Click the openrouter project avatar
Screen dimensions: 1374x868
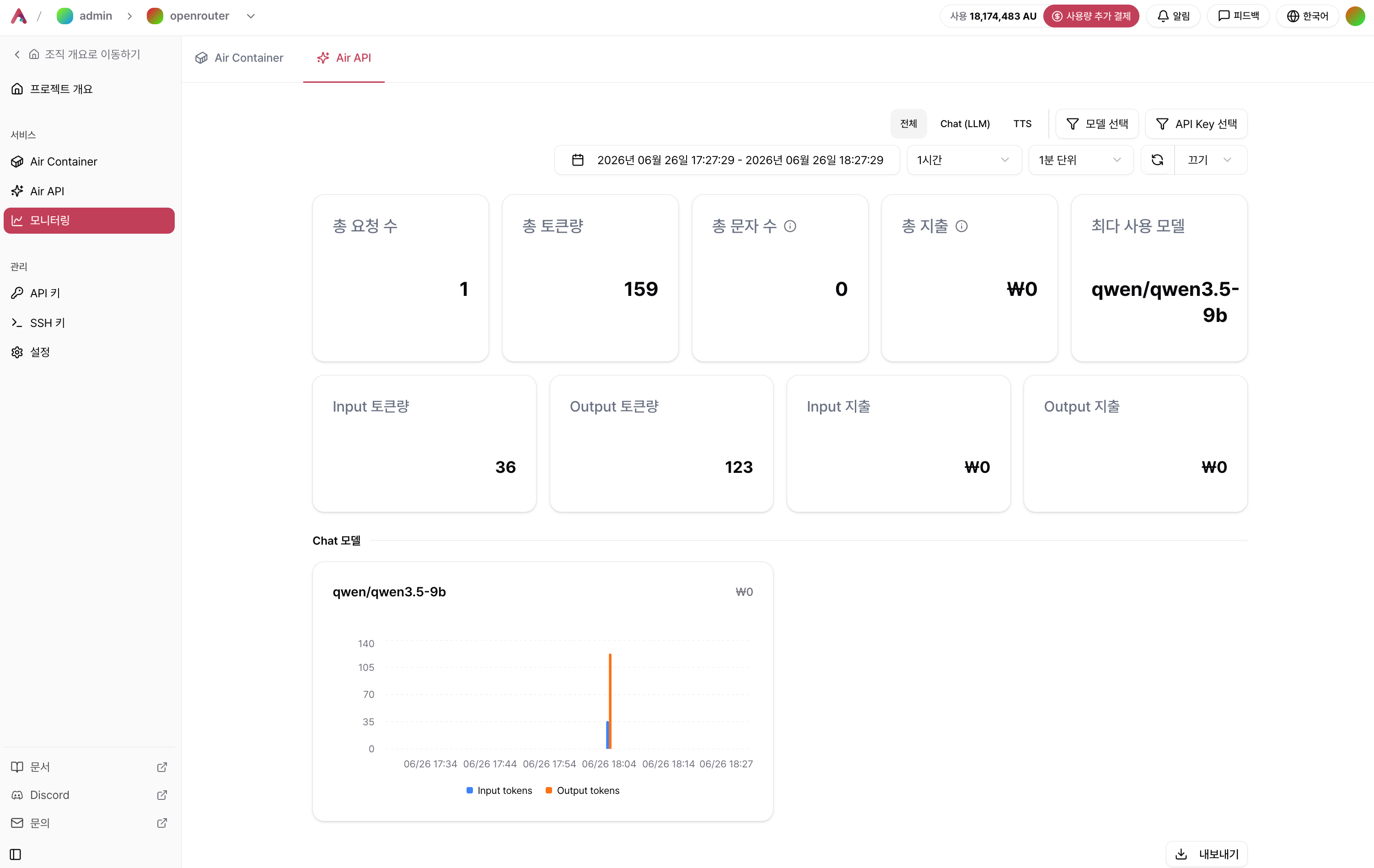pyautogui.click(x=155, y=16)
